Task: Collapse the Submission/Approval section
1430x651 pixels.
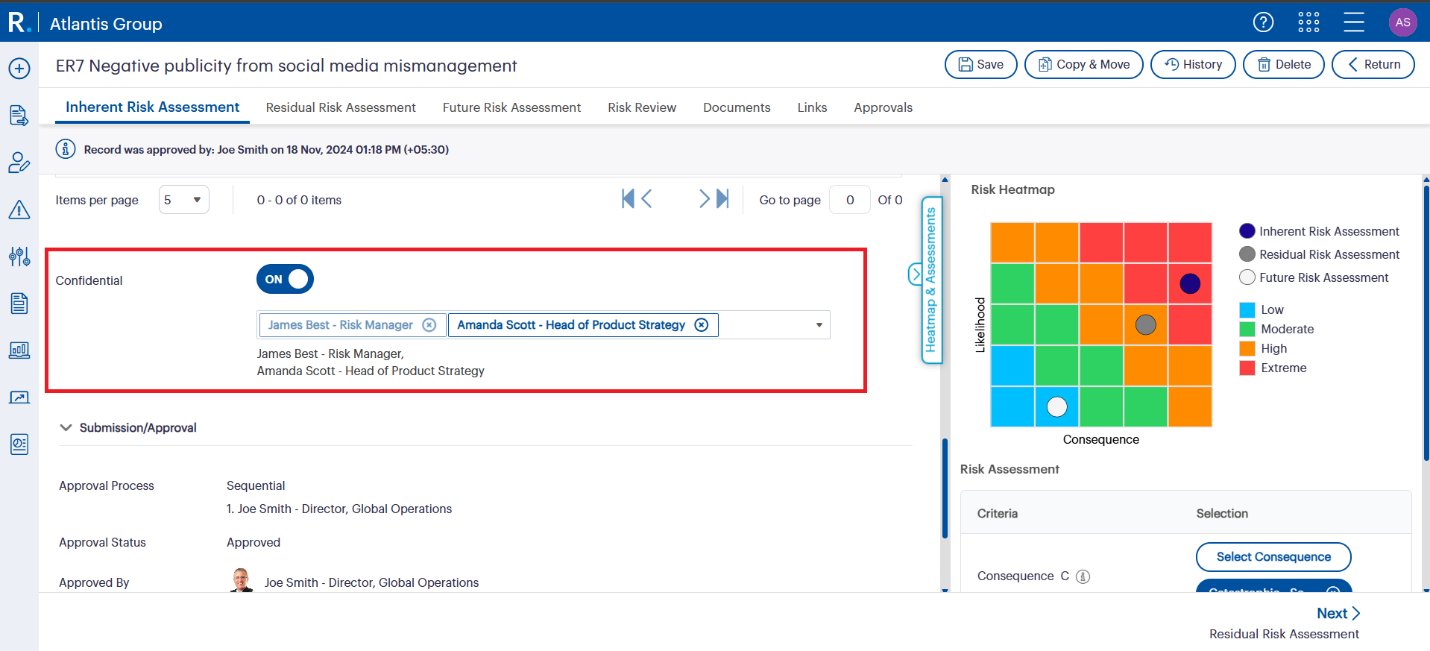Action: click(66, 427)
